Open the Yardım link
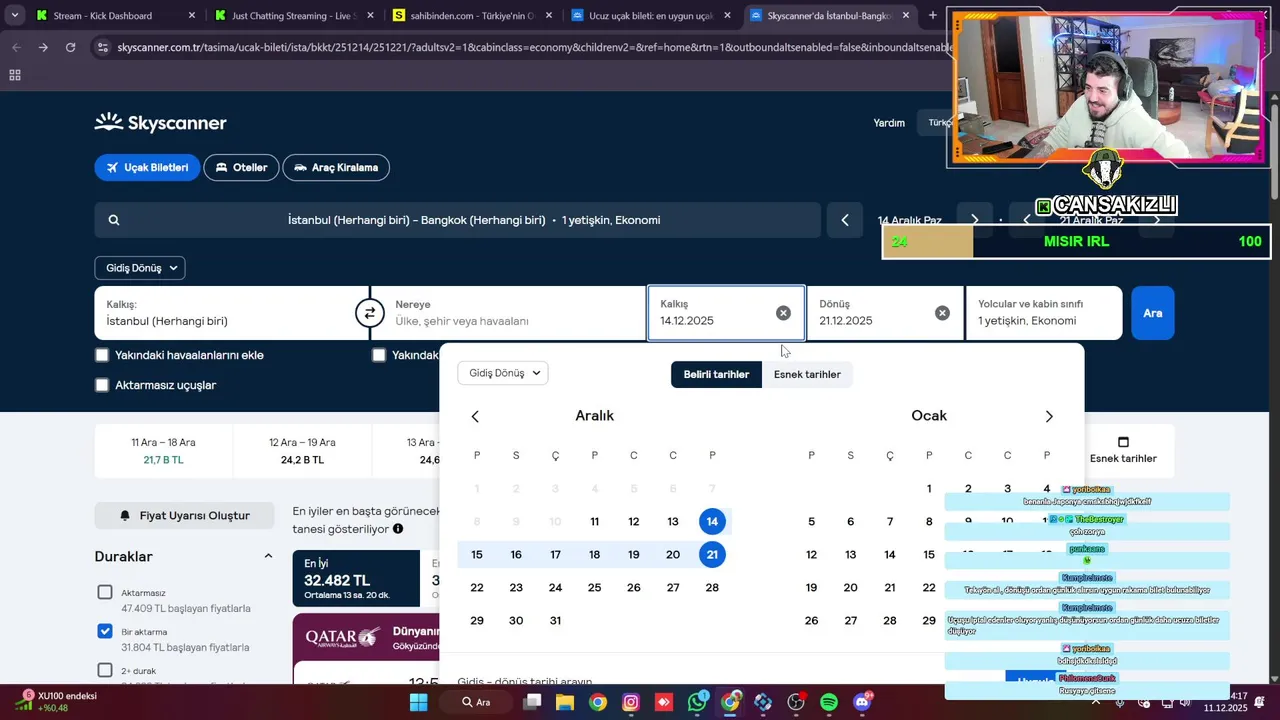This screenshot has width=1280, height=720. (889, 123)
